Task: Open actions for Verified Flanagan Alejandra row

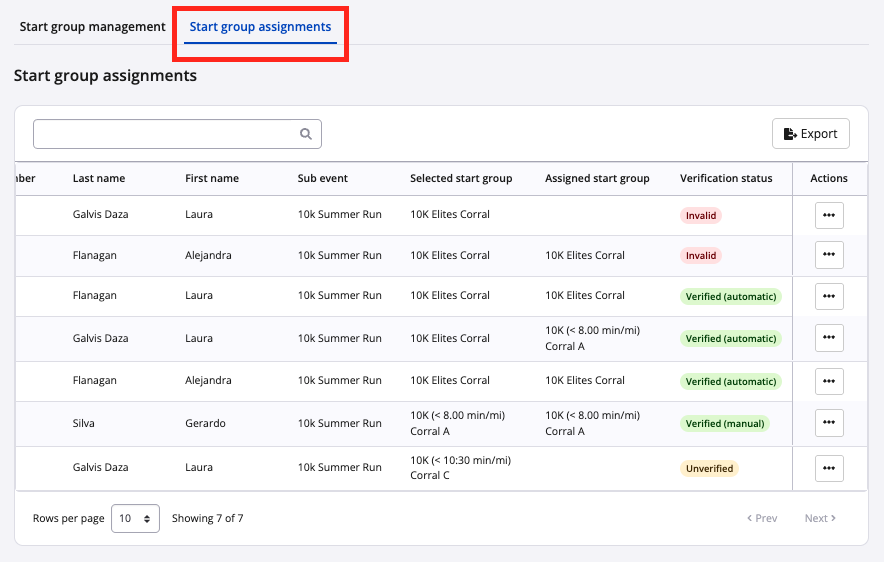Action: point(829,381)
